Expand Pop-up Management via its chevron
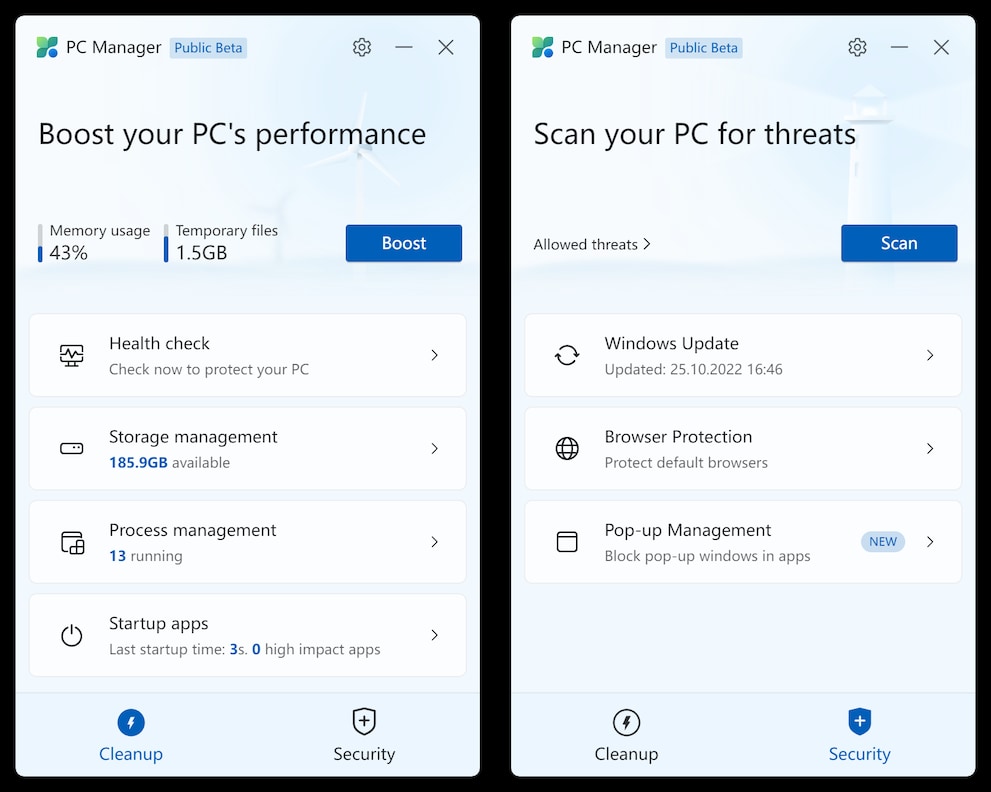The height and width of the screenshot is (792, 991). click(930, 542)
